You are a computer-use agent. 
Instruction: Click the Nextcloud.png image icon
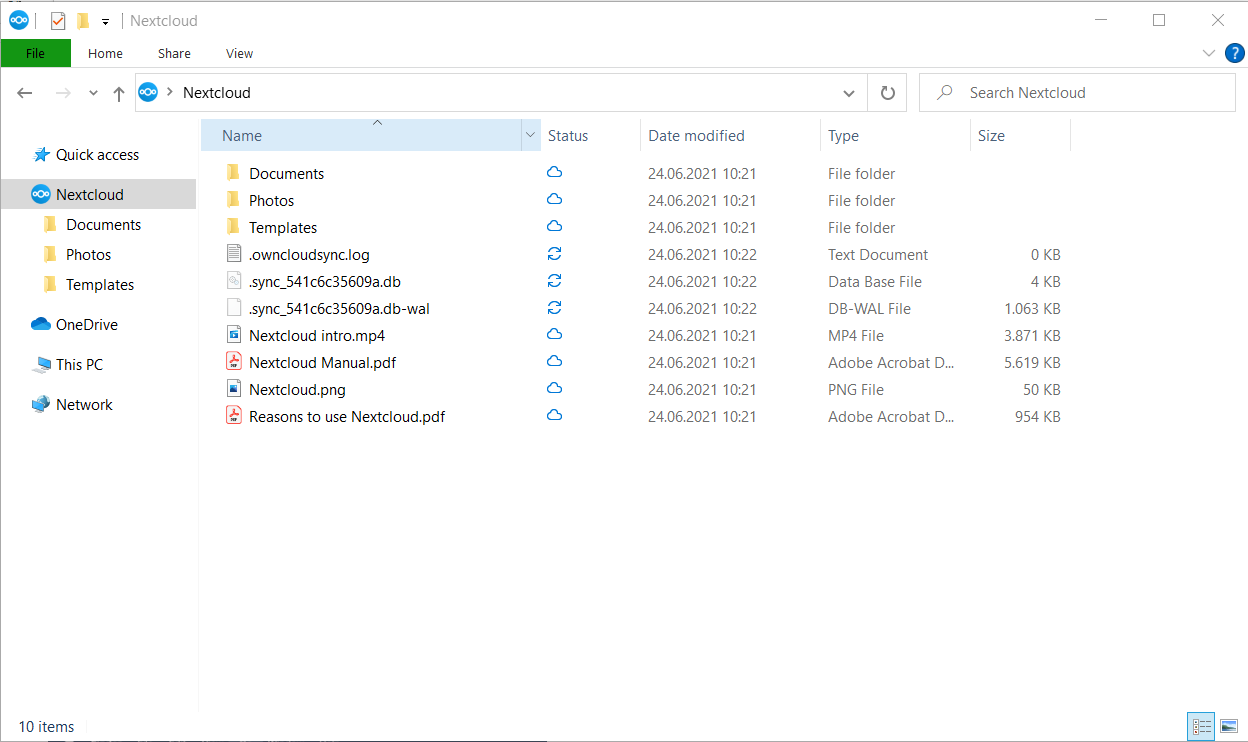click(234, 389)
